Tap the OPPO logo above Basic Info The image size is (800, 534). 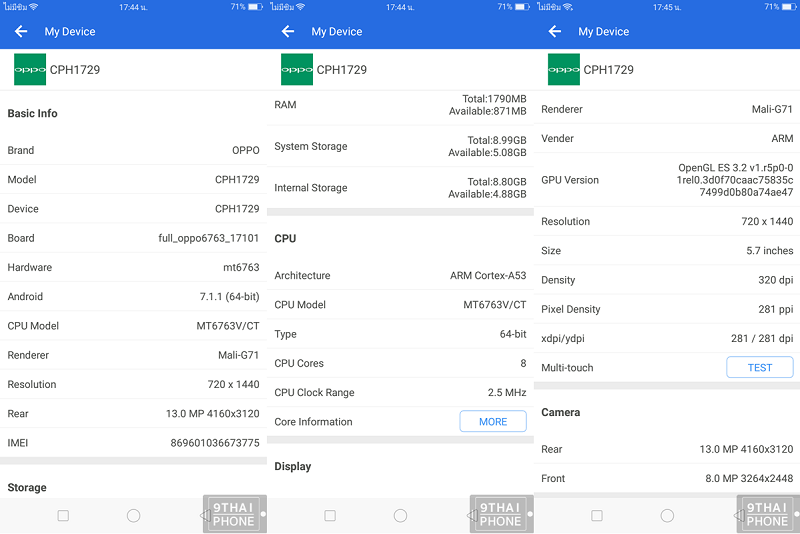(30, 69)
